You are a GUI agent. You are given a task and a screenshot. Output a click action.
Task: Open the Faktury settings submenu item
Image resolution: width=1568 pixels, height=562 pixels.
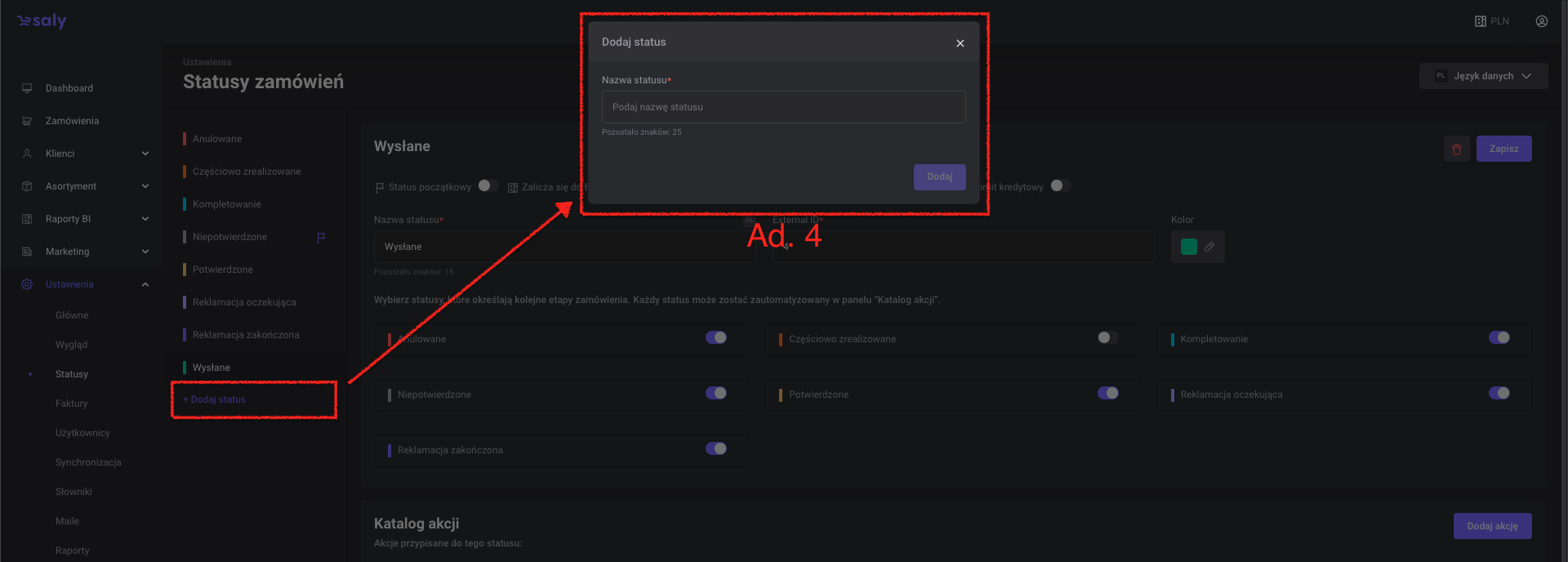[x=71, y=404]
